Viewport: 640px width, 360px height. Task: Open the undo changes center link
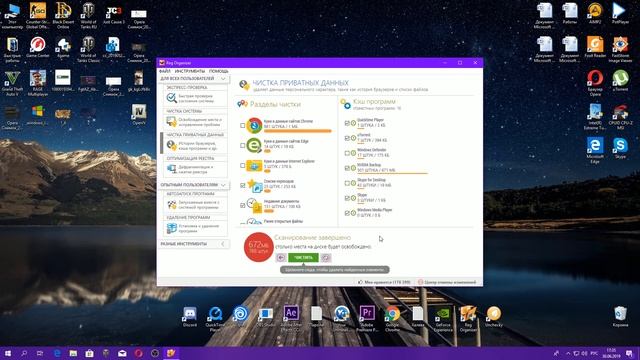pyautogui.click(x=447, y=282)
